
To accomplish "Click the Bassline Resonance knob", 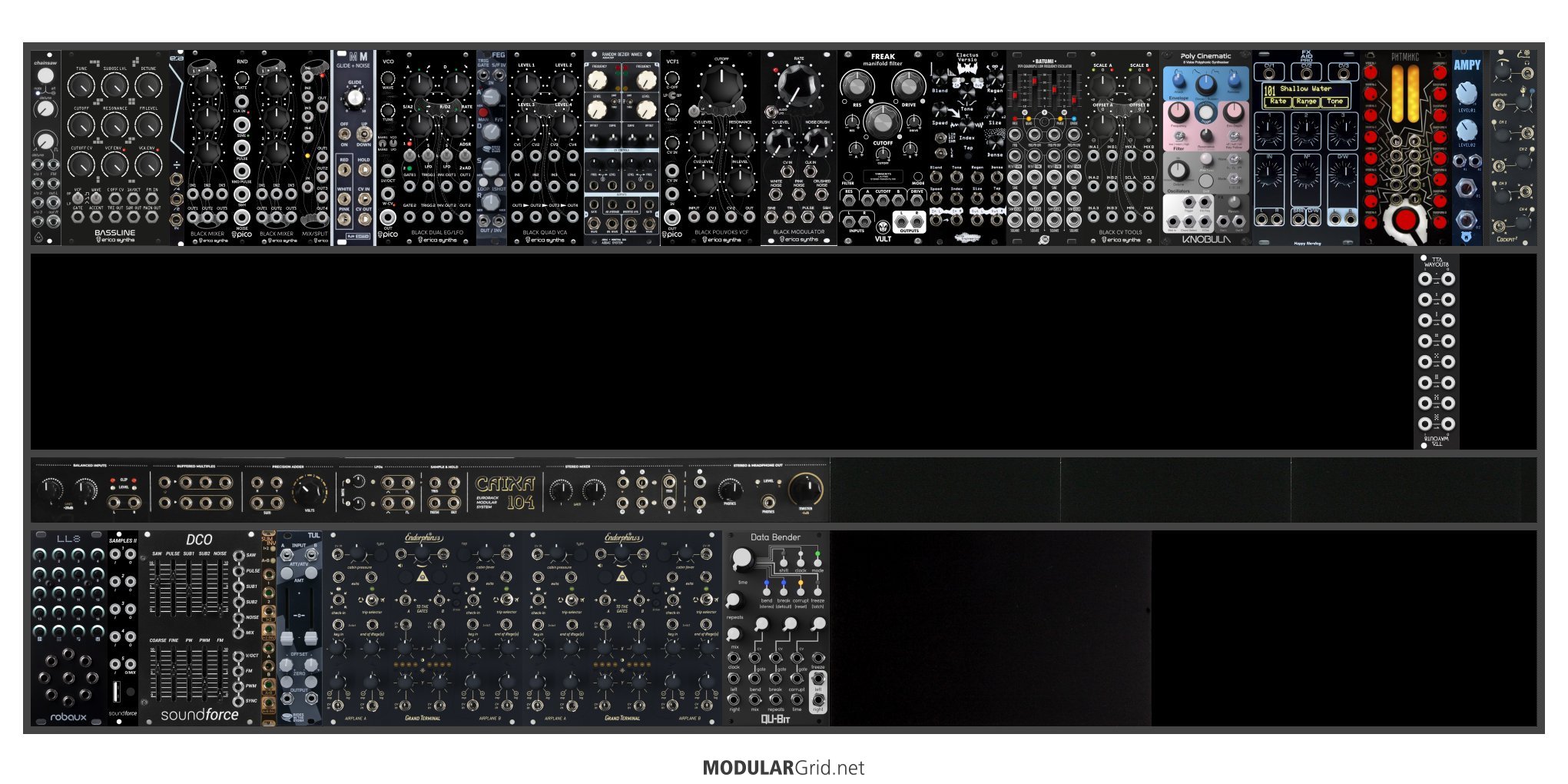I will [x=114, y=124].
